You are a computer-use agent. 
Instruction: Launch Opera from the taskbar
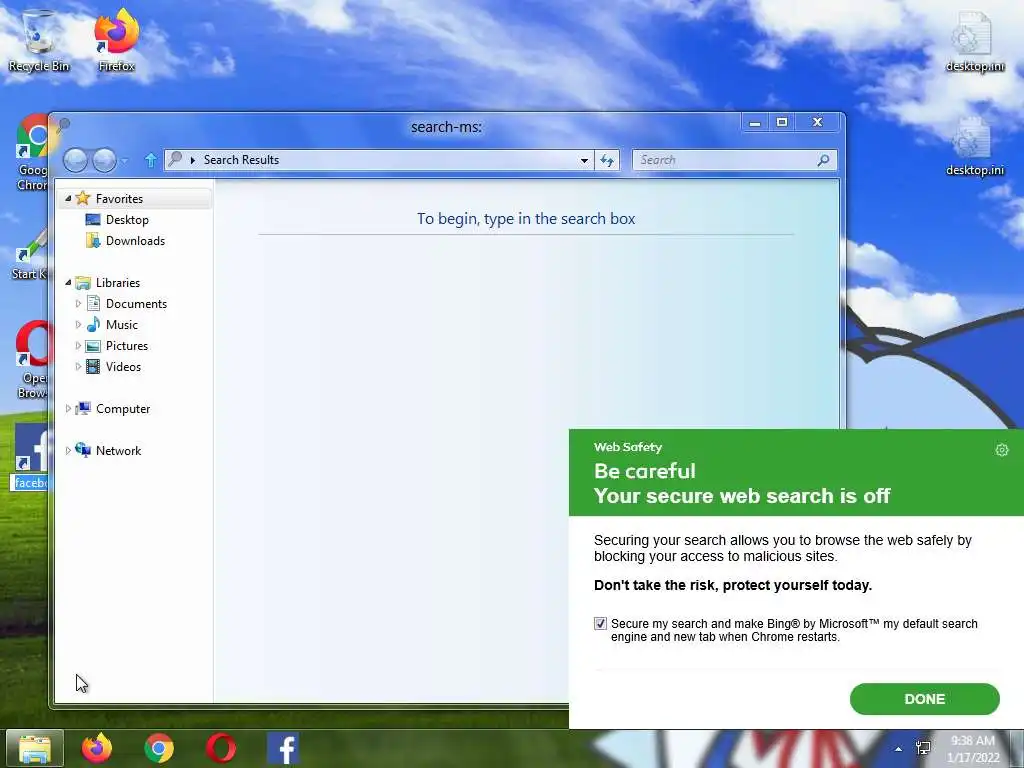click(221, 748)
